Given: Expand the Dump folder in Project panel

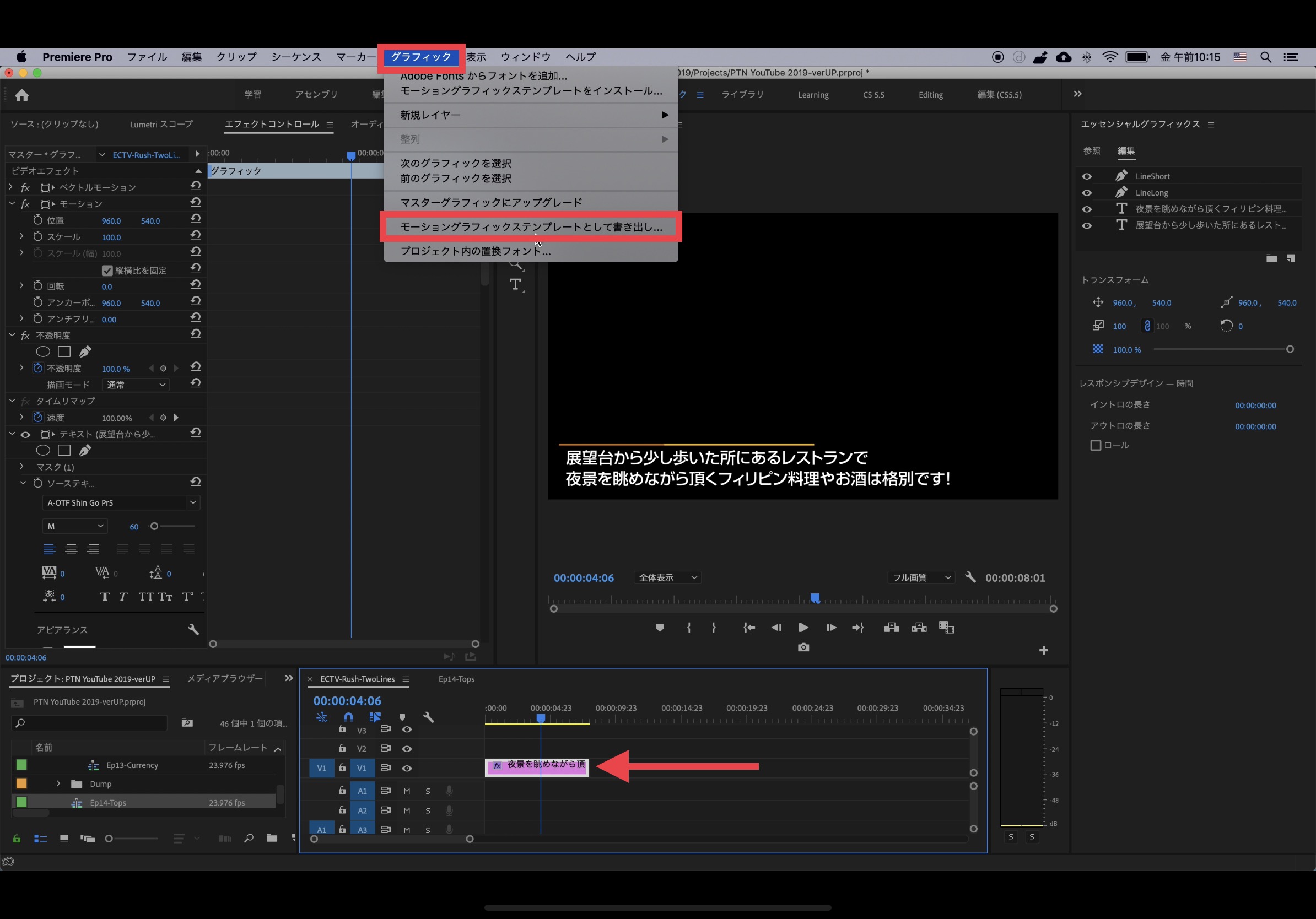Looking at the screenshot, I should point(58,783).
